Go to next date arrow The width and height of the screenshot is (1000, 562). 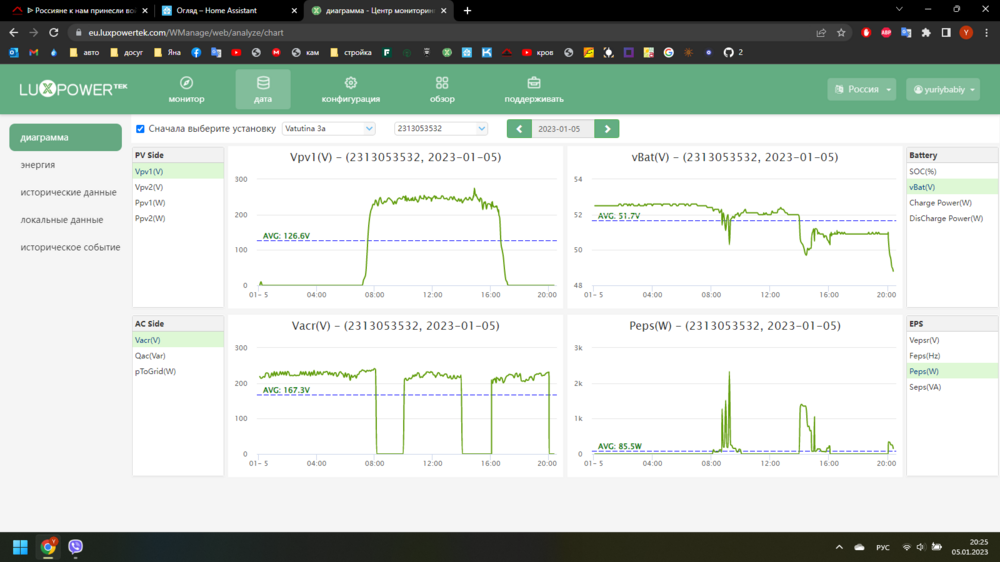point(606,129)
